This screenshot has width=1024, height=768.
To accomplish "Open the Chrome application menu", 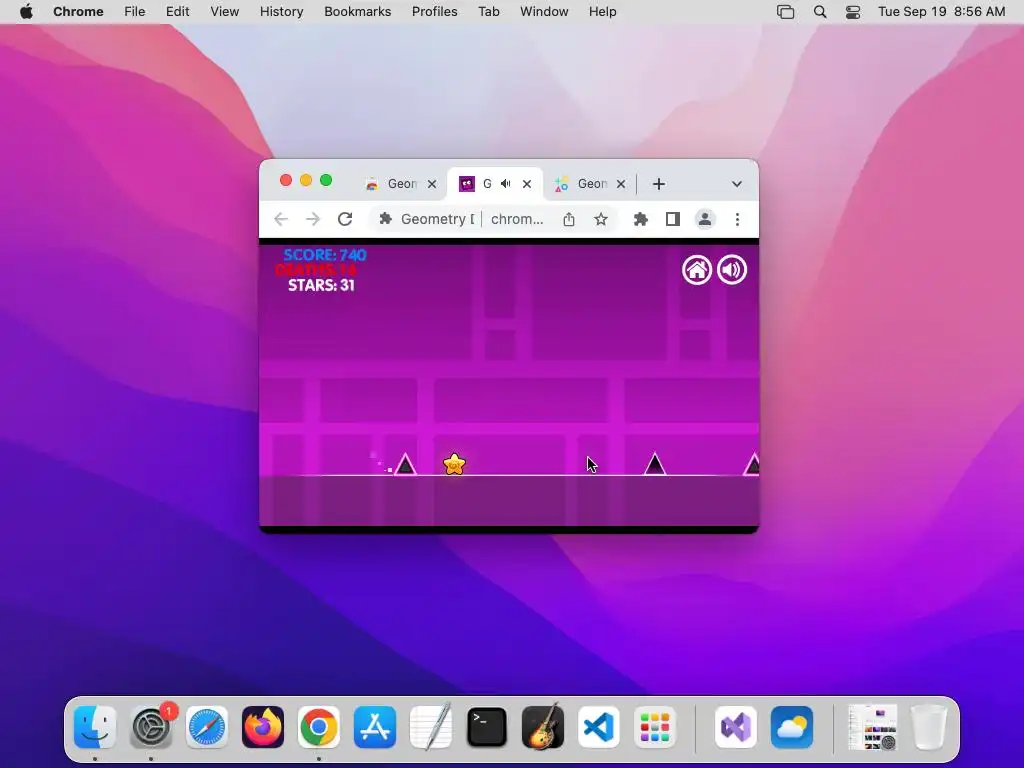I will [78, 12].
